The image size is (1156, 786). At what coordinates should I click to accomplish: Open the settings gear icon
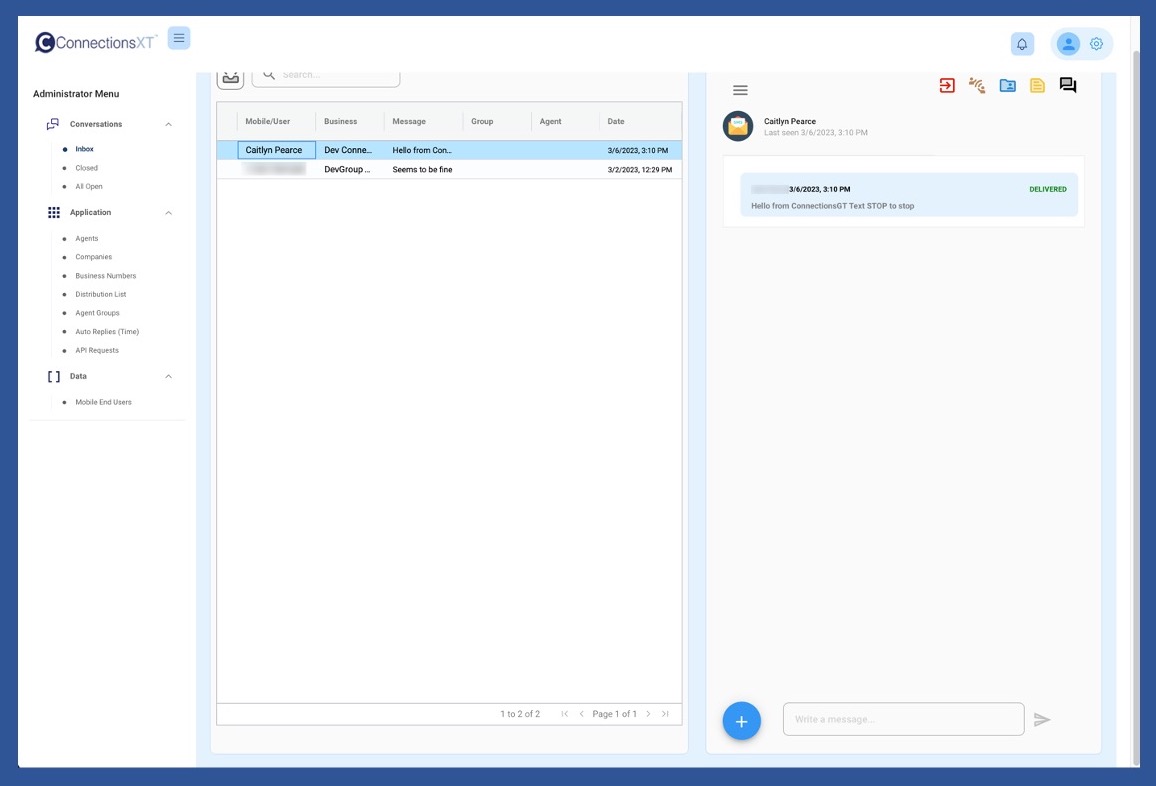1096,44
